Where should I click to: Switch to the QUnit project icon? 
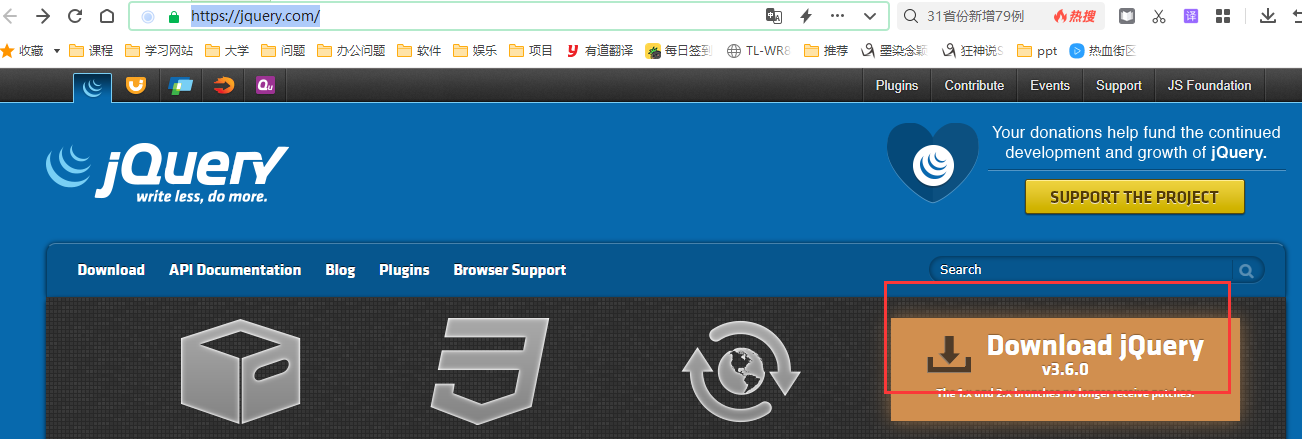pos(266,86)
